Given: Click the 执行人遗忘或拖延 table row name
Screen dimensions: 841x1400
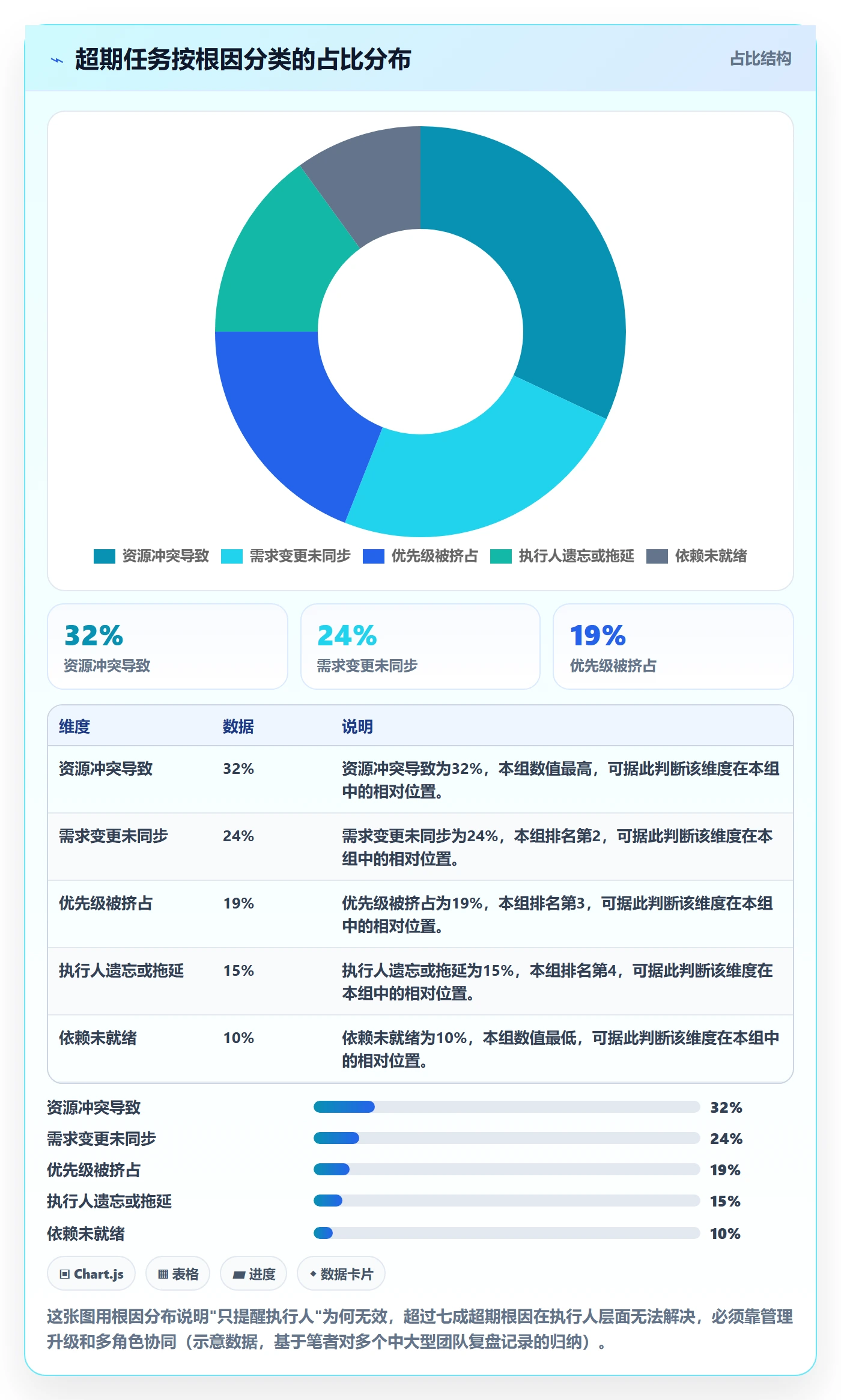Looking at the screenshot, I should coord(121,970).
